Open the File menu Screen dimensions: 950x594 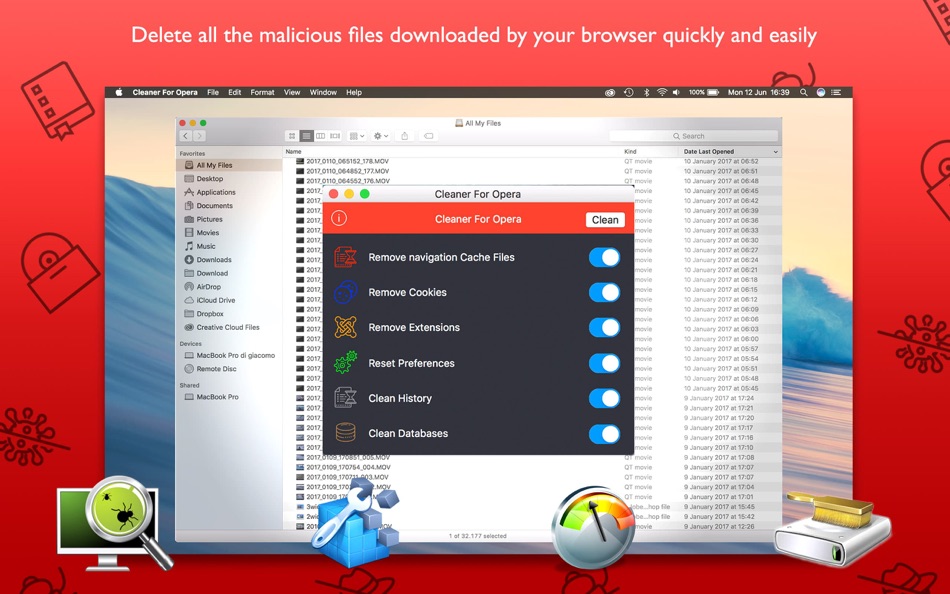tap(213, 92)
